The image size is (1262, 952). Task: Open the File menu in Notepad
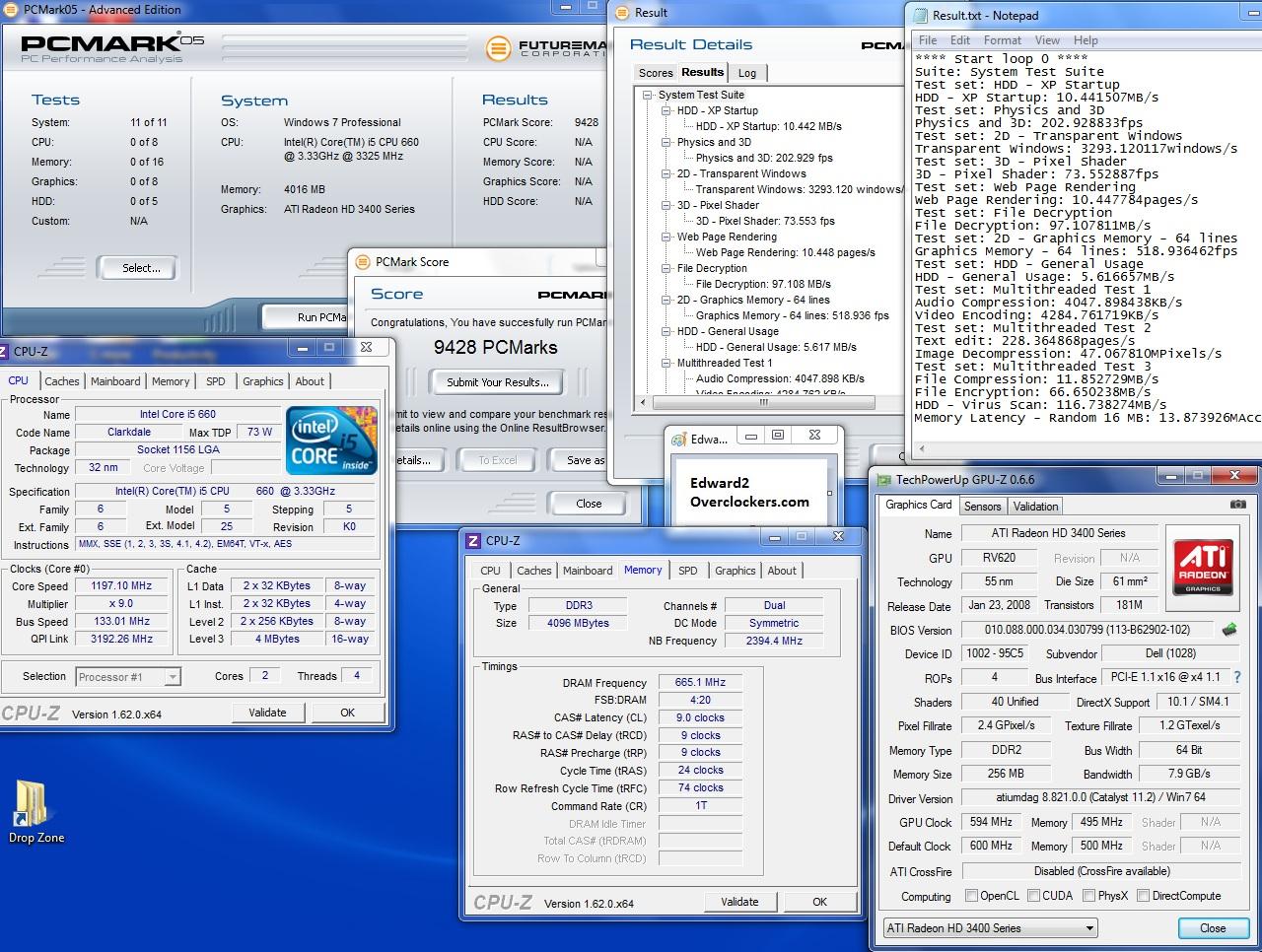pyautogui.click(x=928, y=40)
